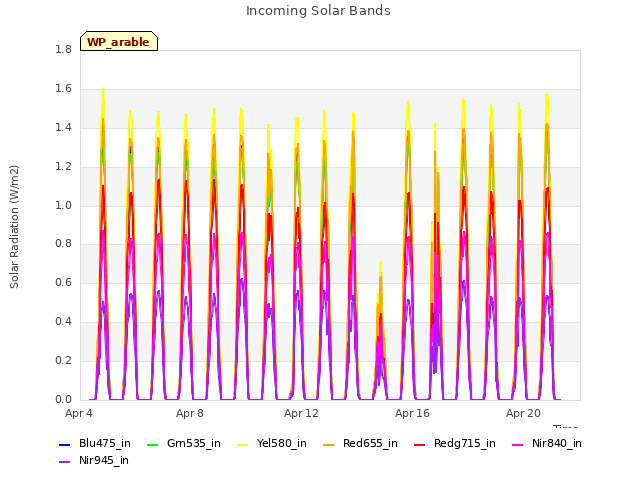
Task: Click the 1.4 y-axis tick label
Action: coord(63,128)
